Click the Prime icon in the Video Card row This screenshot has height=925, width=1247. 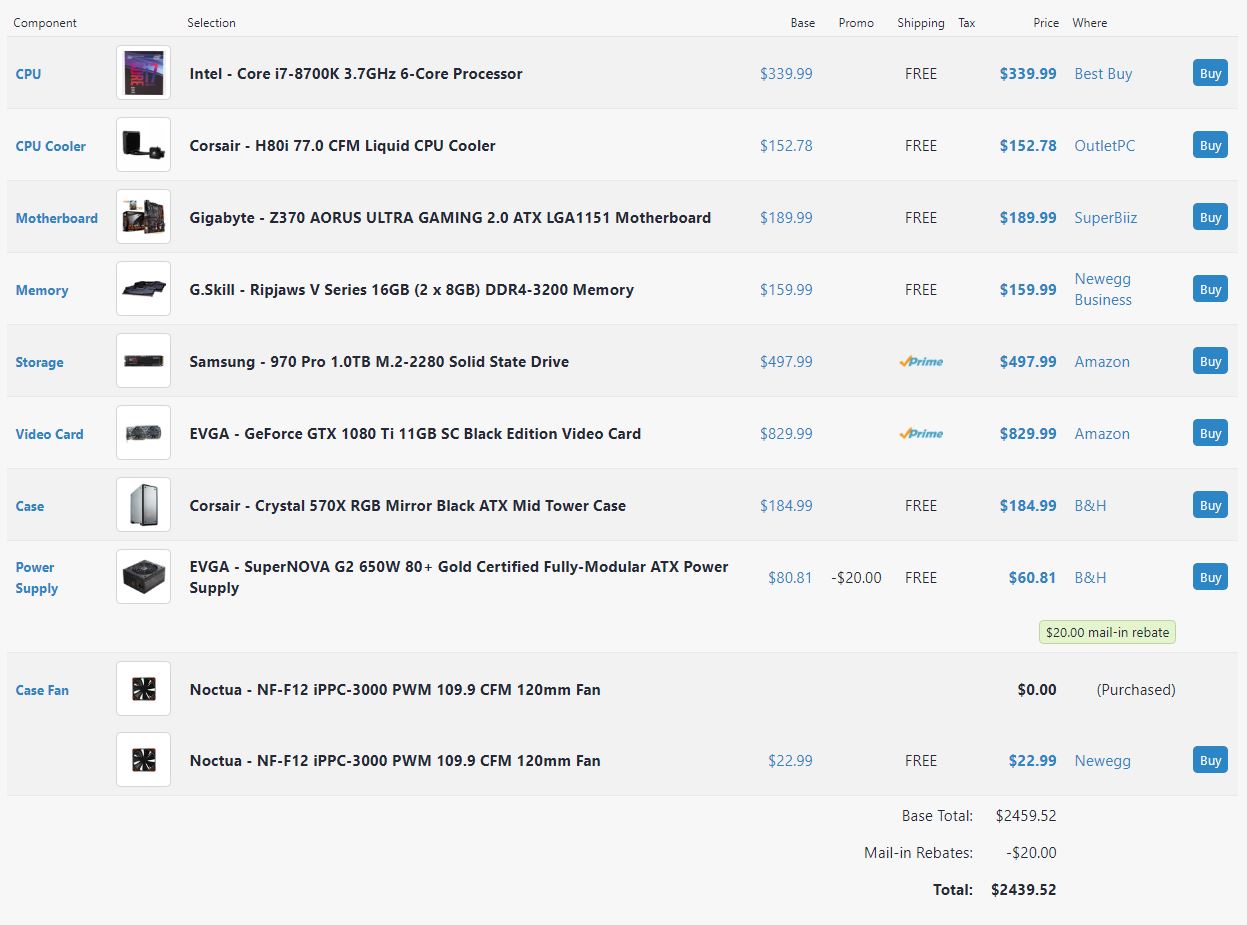pos(921,434)
